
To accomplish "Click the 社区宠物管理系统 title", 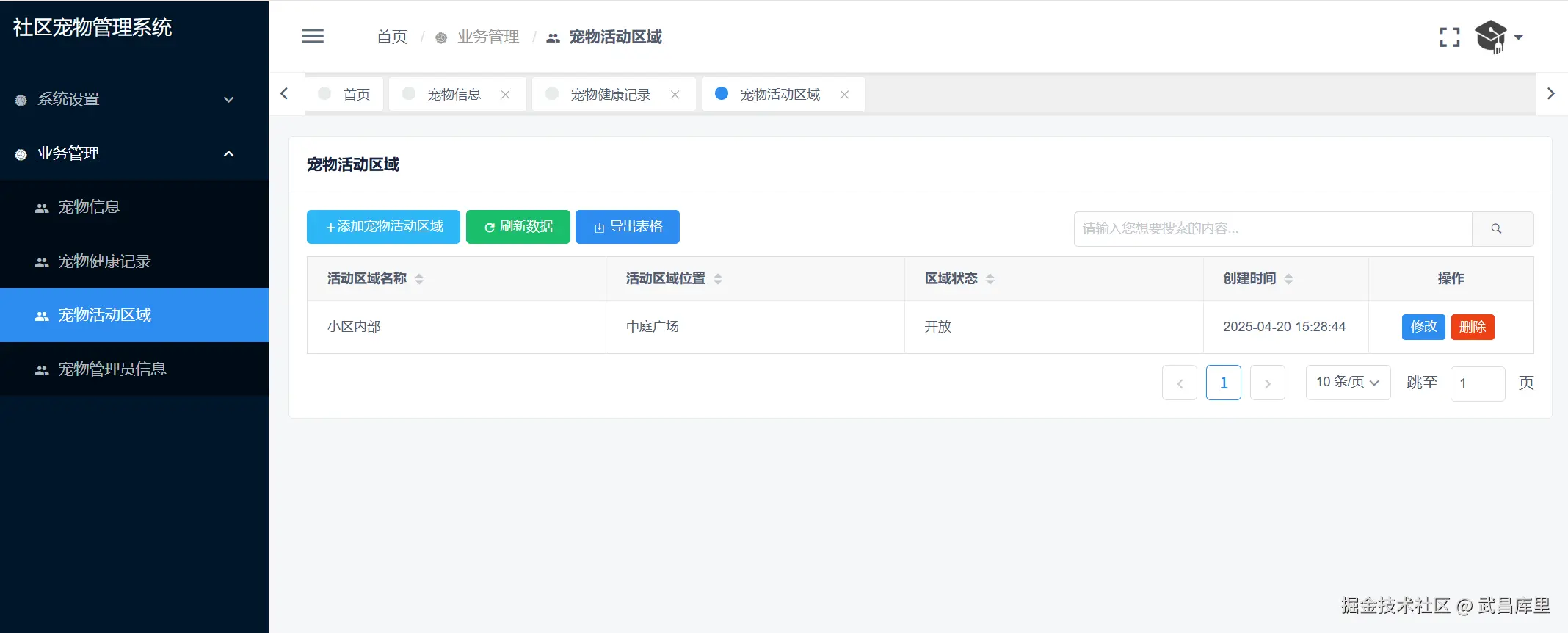I will coord(92,27).
